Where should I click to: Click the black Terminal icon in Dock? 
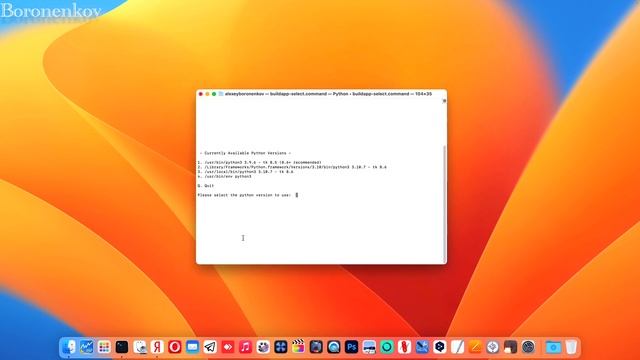tap(122, 347)
